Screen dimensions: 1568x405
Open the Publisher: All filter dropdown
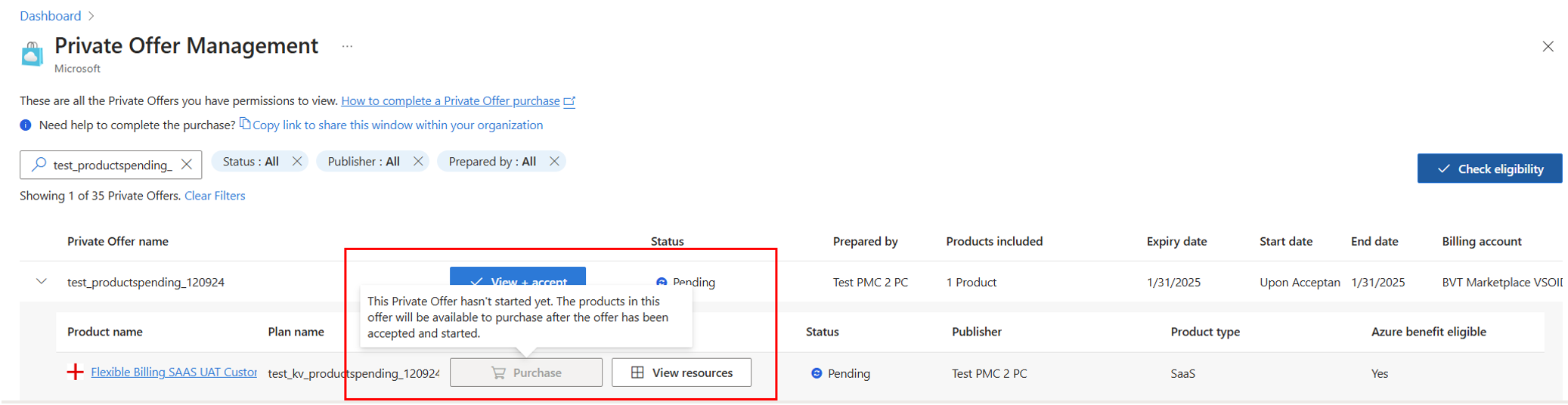(x=364, y=162)
